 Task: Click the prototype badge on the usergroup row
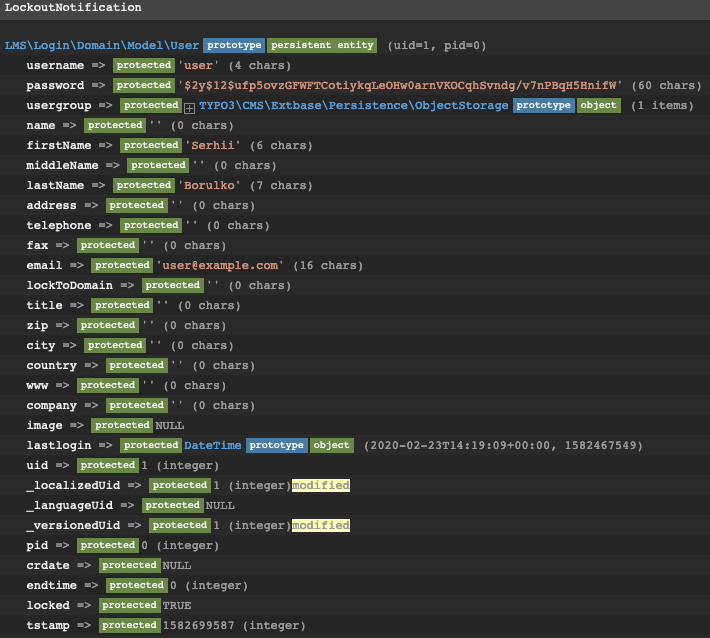coord(543,106)
